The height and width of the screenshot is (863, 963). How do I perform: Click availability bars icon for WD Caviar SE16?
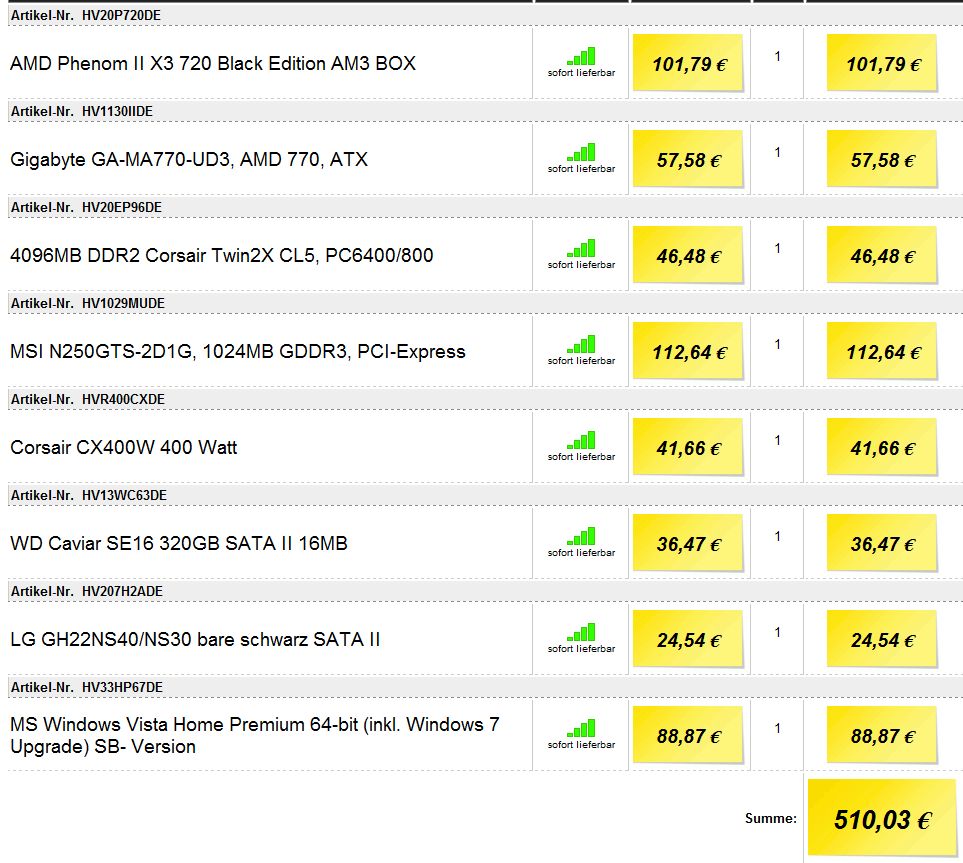click(581, 536)
